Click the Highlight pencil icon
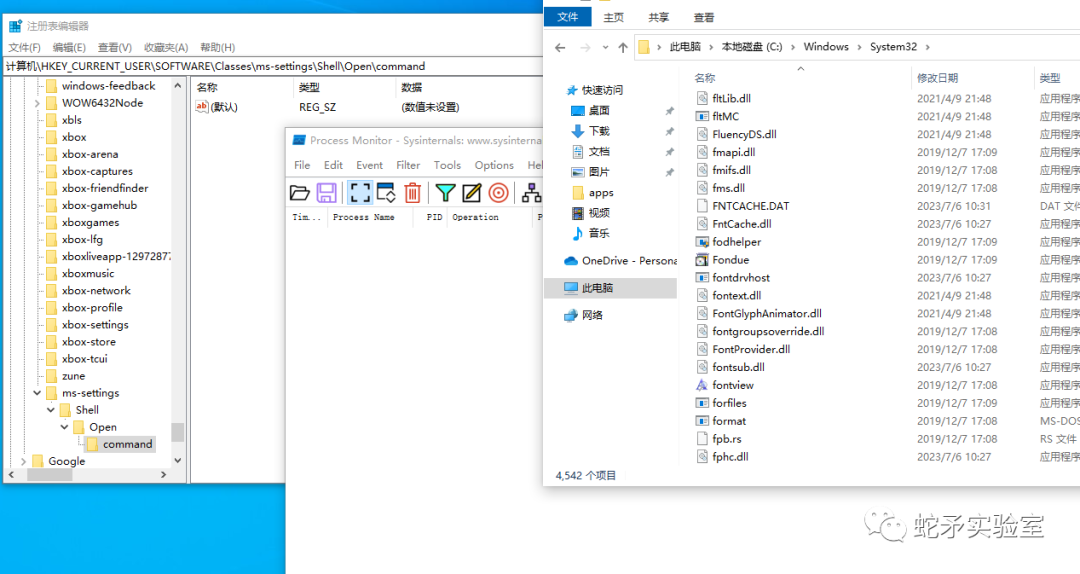 472,193
